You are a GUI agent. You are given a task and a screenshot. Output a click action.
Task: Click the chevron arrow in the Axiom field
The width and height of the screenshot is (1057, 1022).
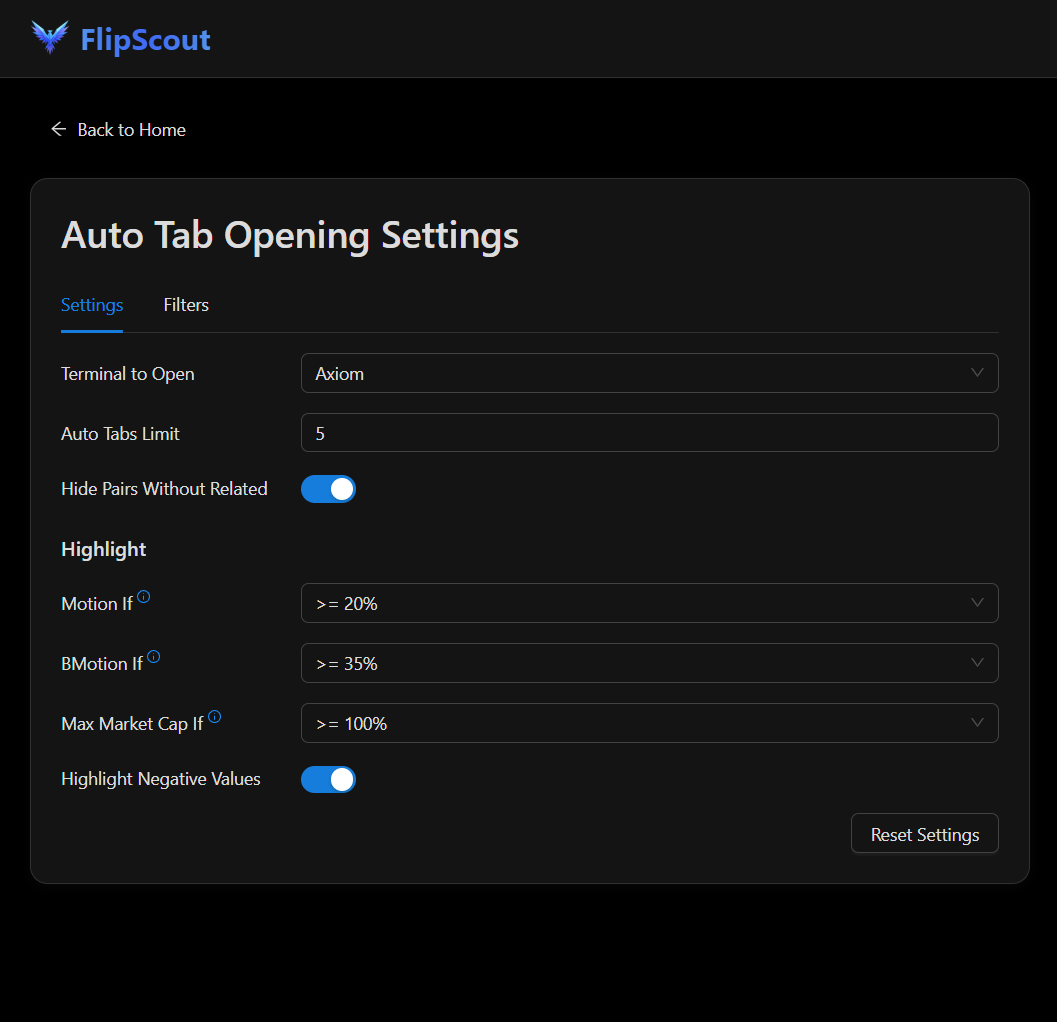(x=977, y=373)
